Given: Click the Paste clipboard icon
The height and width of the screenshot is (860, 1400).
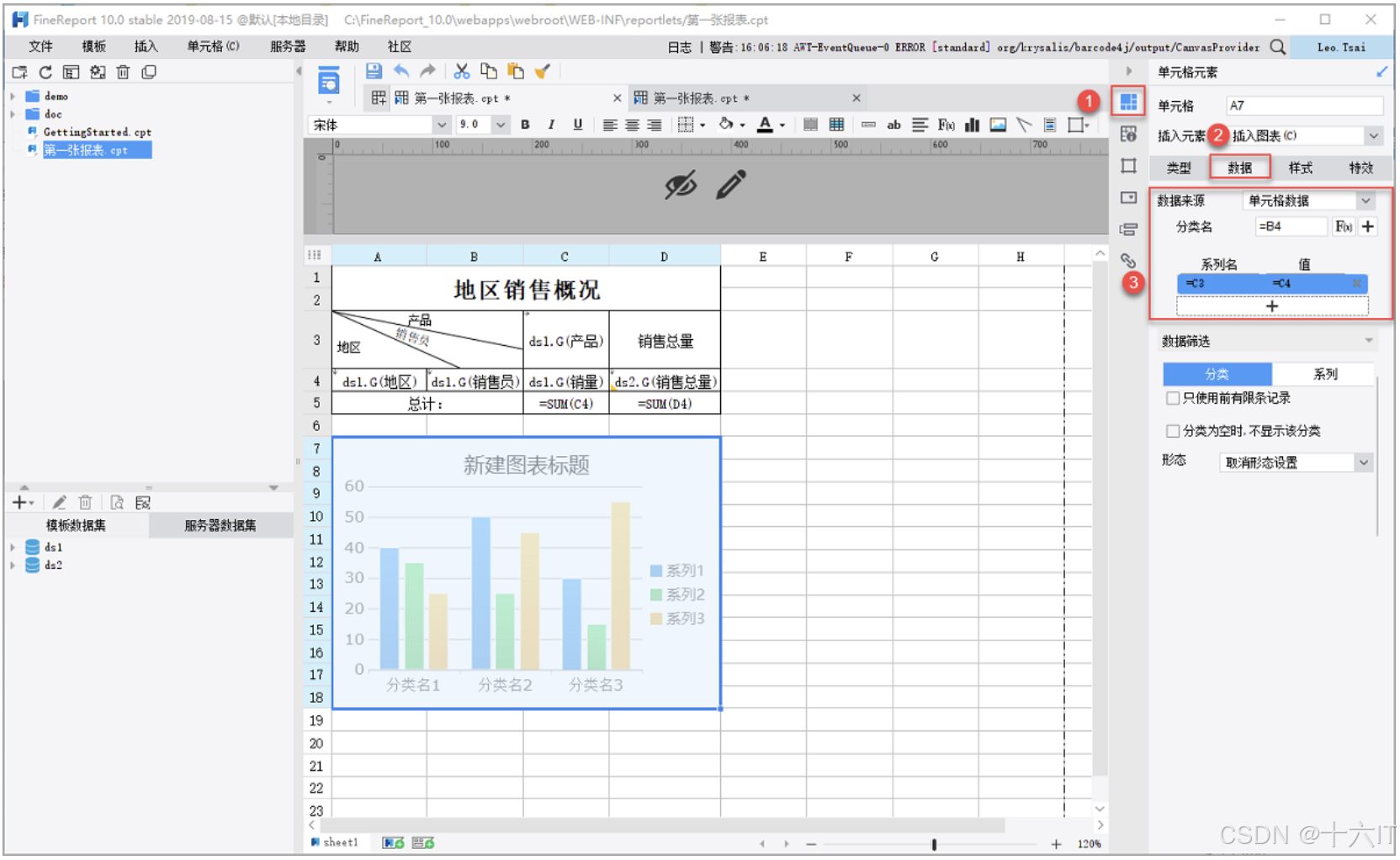Looking at the screenshot, I should tap(516, 72).
